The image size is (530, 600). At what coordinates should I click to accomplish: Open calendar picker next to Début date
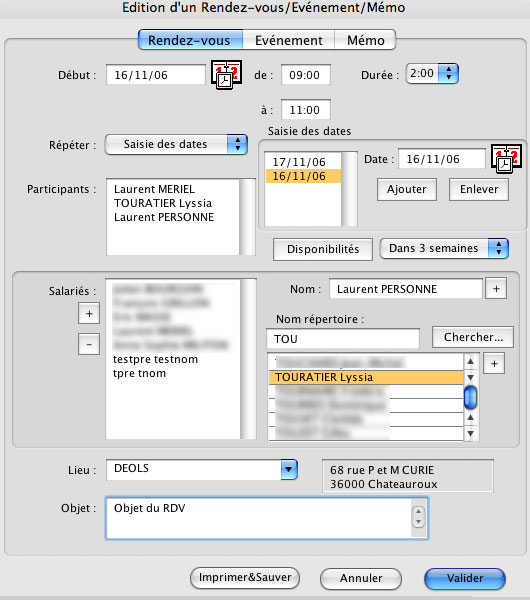pos(226,74)
